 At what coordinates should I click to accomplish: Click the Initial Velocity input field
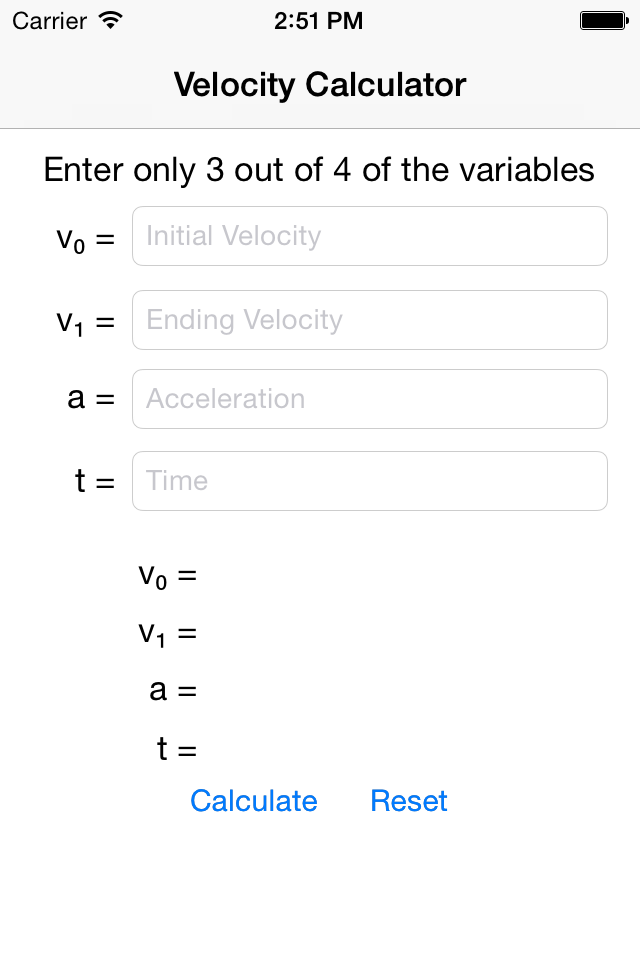point(370,236)
